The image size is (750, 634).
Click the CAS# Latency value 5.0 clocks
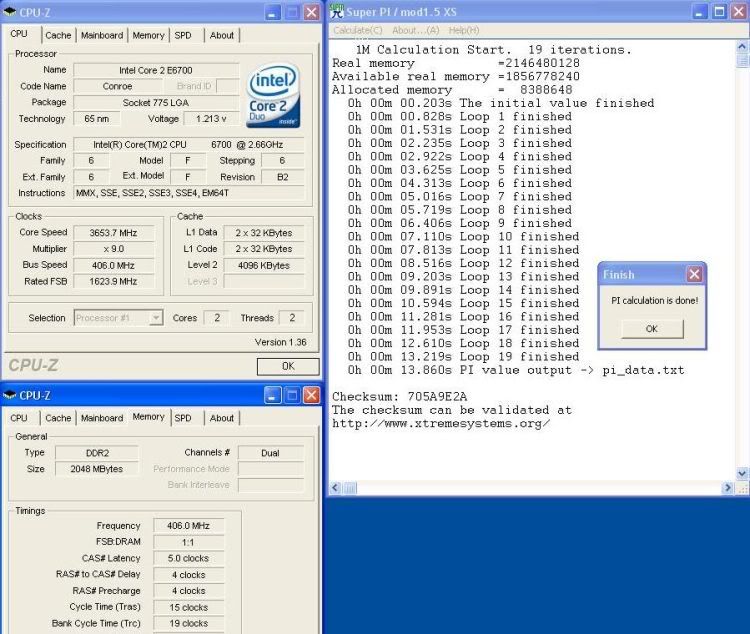point(188,558)
